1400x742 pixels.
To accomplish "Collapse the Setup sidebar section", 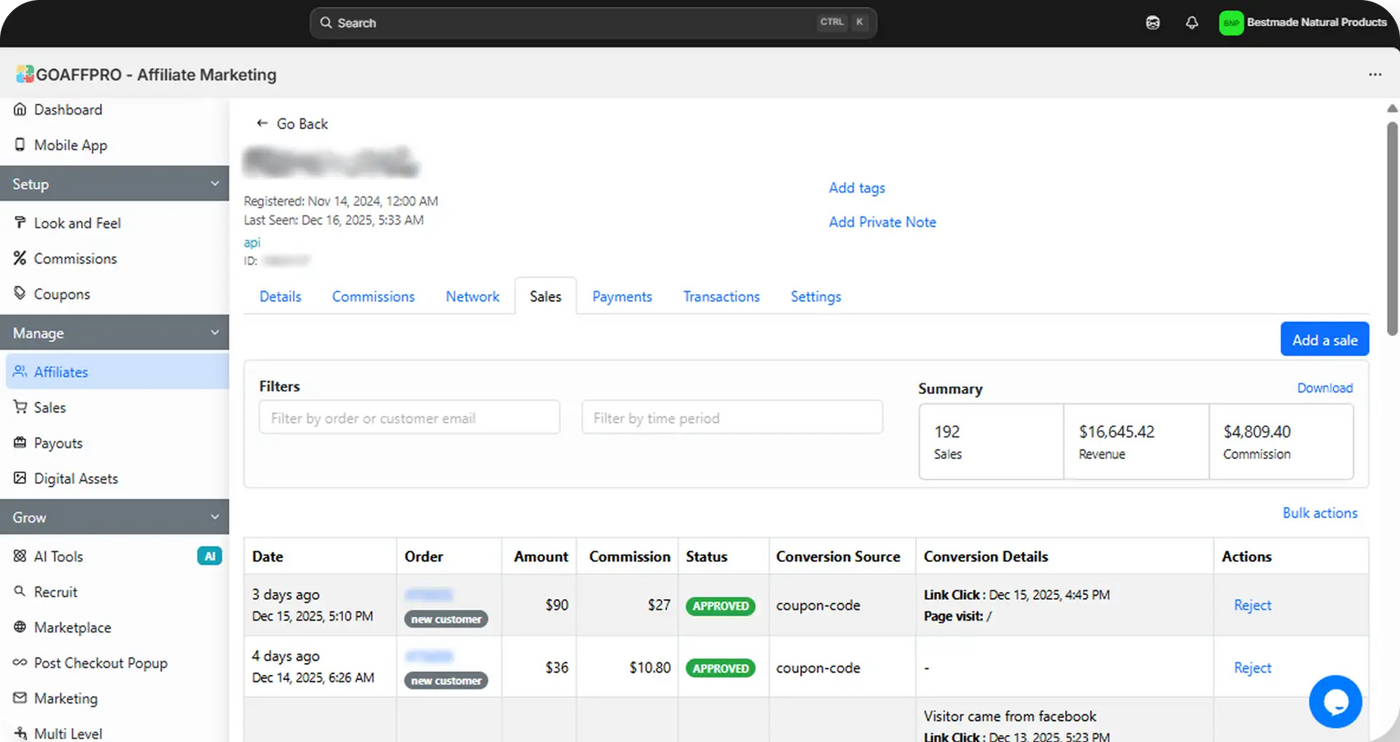I will point(213,184).
